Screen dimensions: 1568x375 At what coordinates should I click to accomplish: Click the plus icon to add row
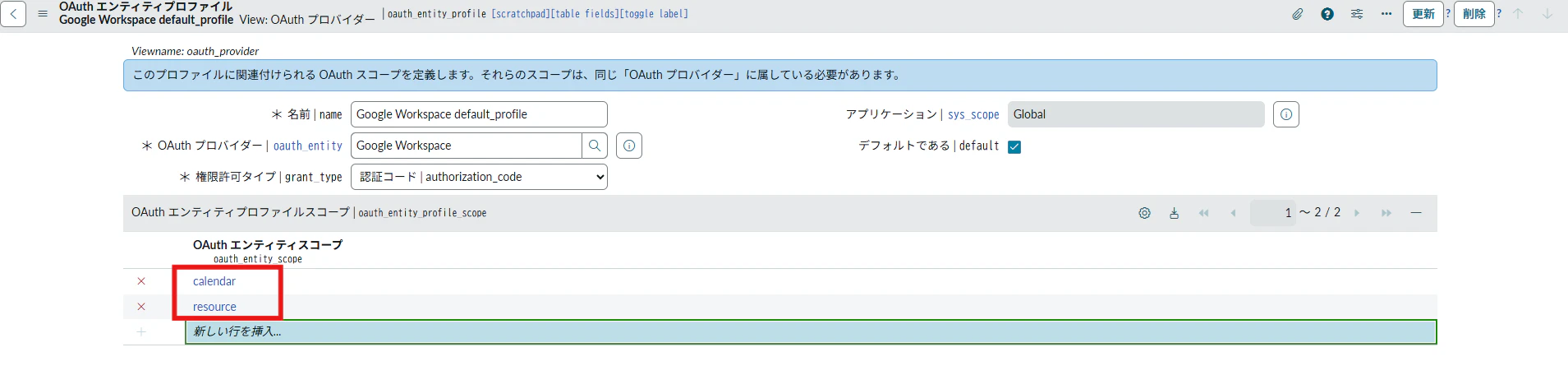point(141,332)
